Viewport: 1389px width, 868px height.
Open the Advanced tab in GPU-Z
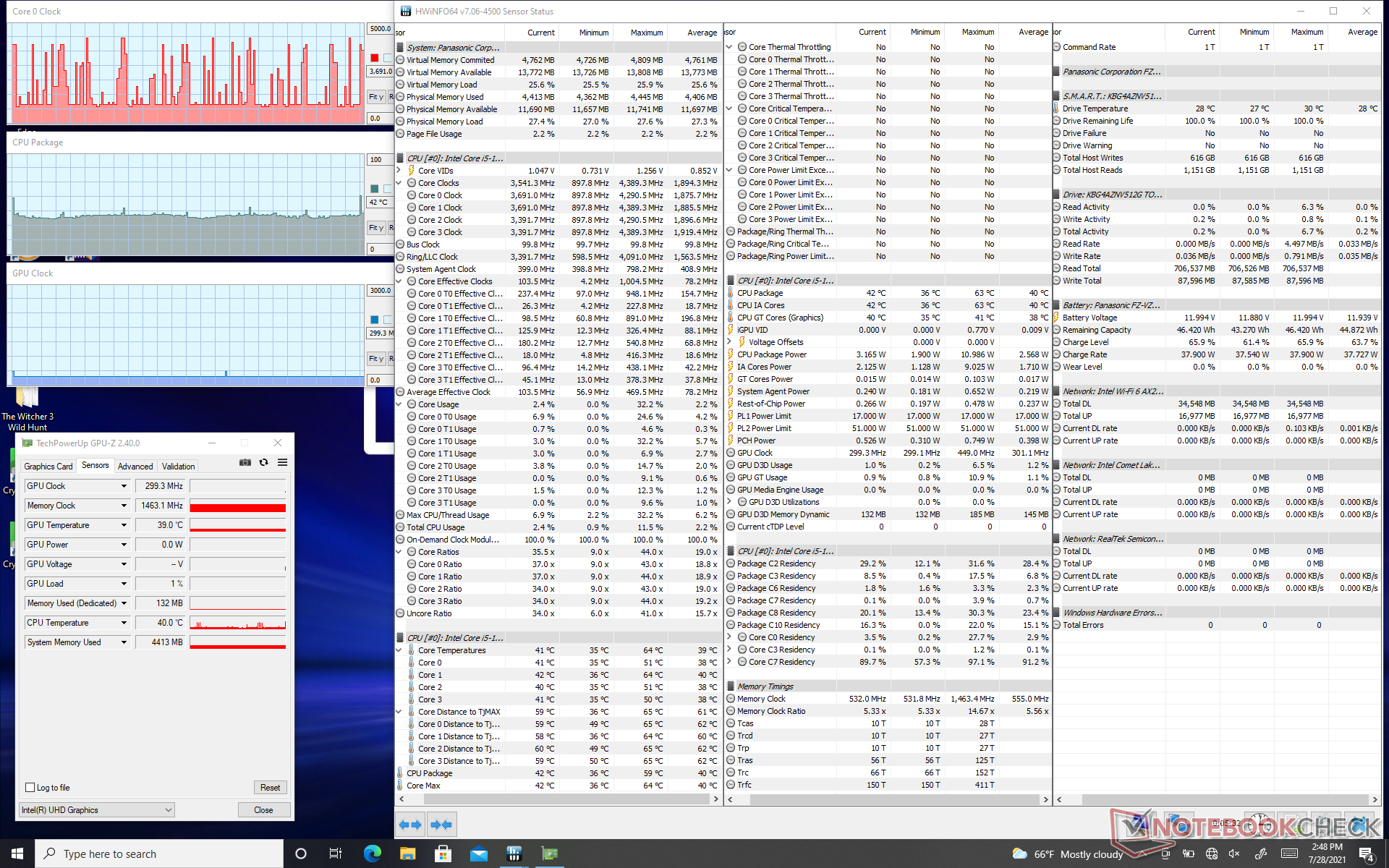[135, 467]
